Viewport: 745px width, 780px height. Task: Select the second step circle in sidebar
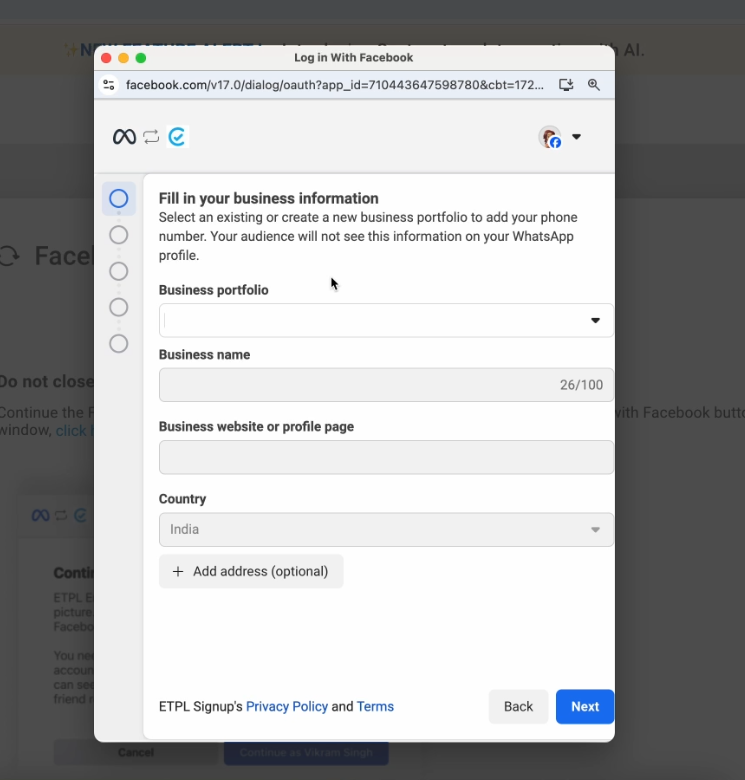pos(118,235)
